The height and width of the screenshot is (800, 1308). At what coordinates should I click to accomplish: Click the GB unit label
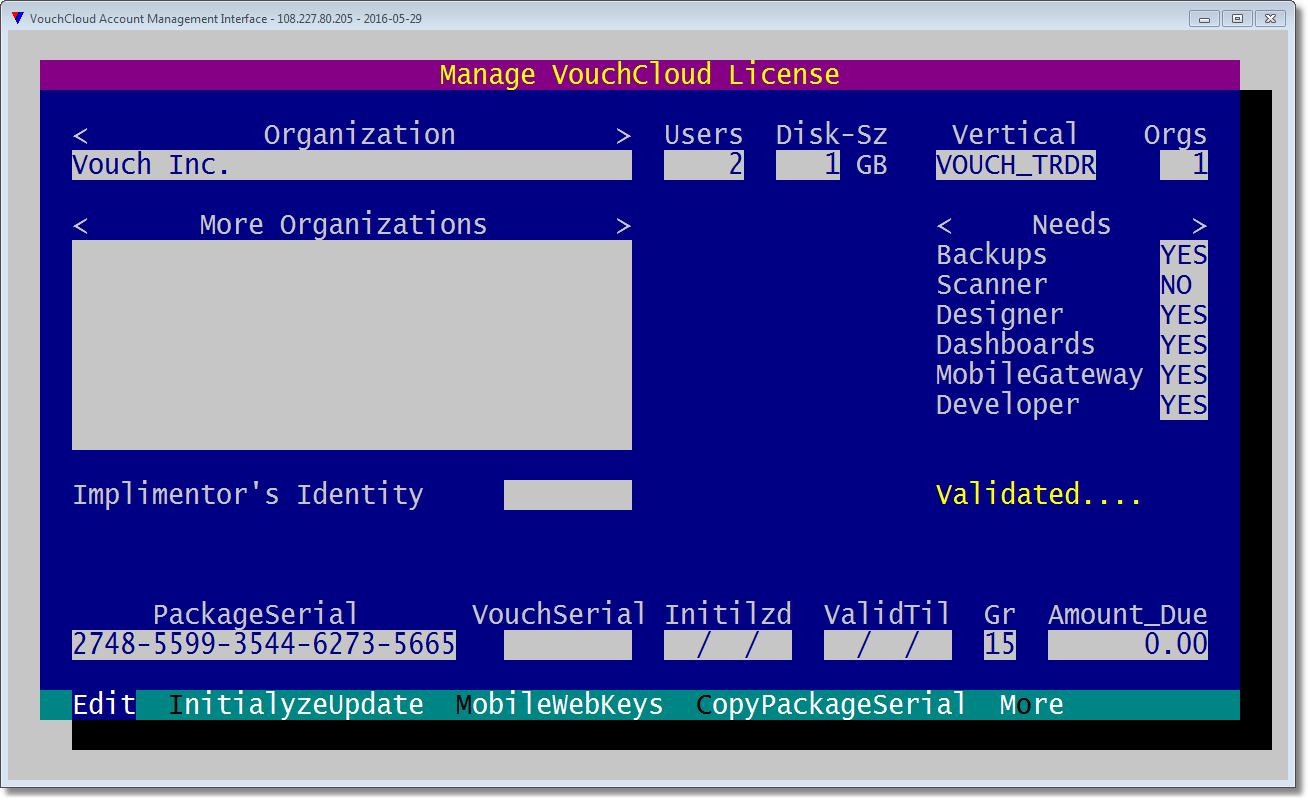click(x=872, y=165)
